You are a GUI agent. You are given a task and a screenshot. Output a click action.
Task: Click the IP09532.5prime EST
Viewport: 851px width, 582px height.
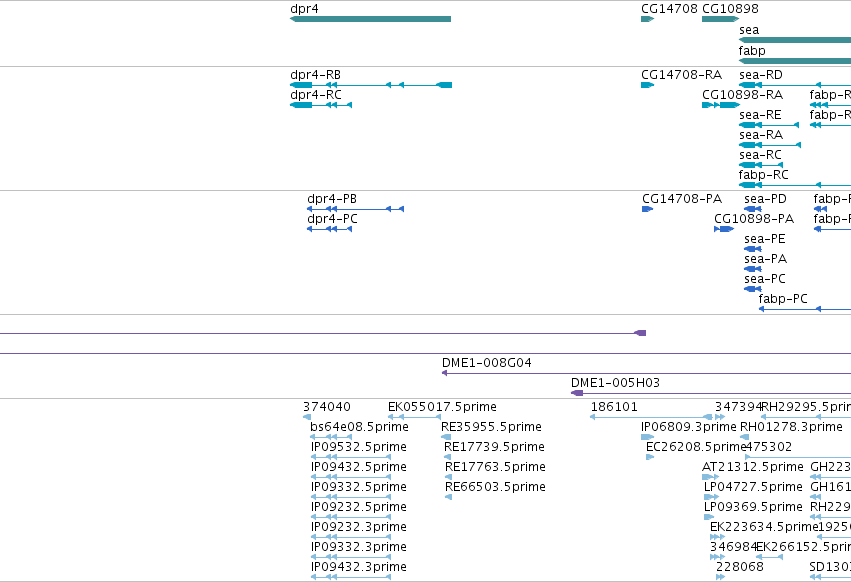tap(351, 457)
